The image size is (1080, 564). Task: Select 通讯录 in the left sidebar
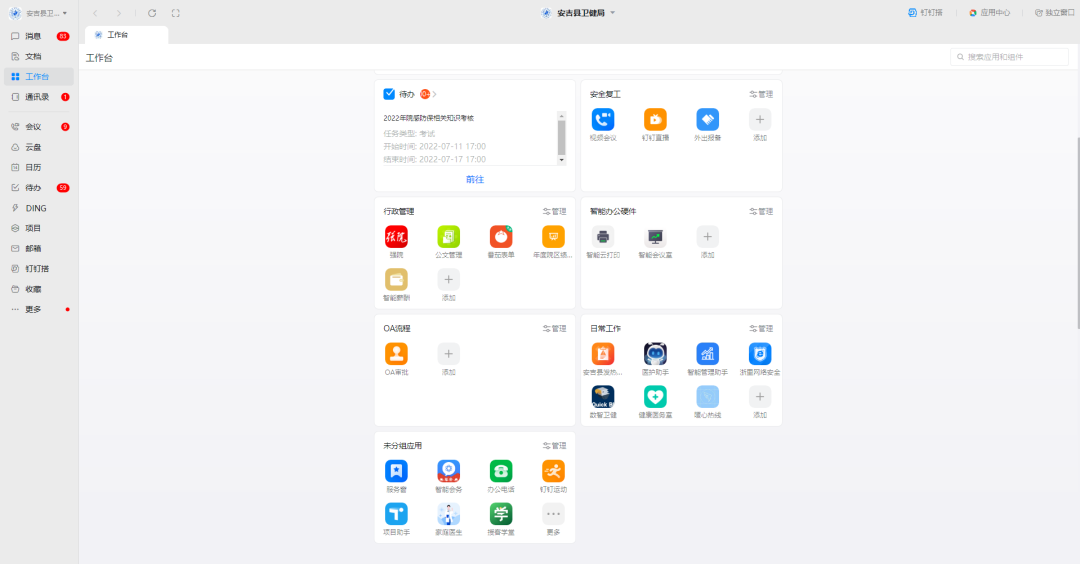tap(36, 97)
